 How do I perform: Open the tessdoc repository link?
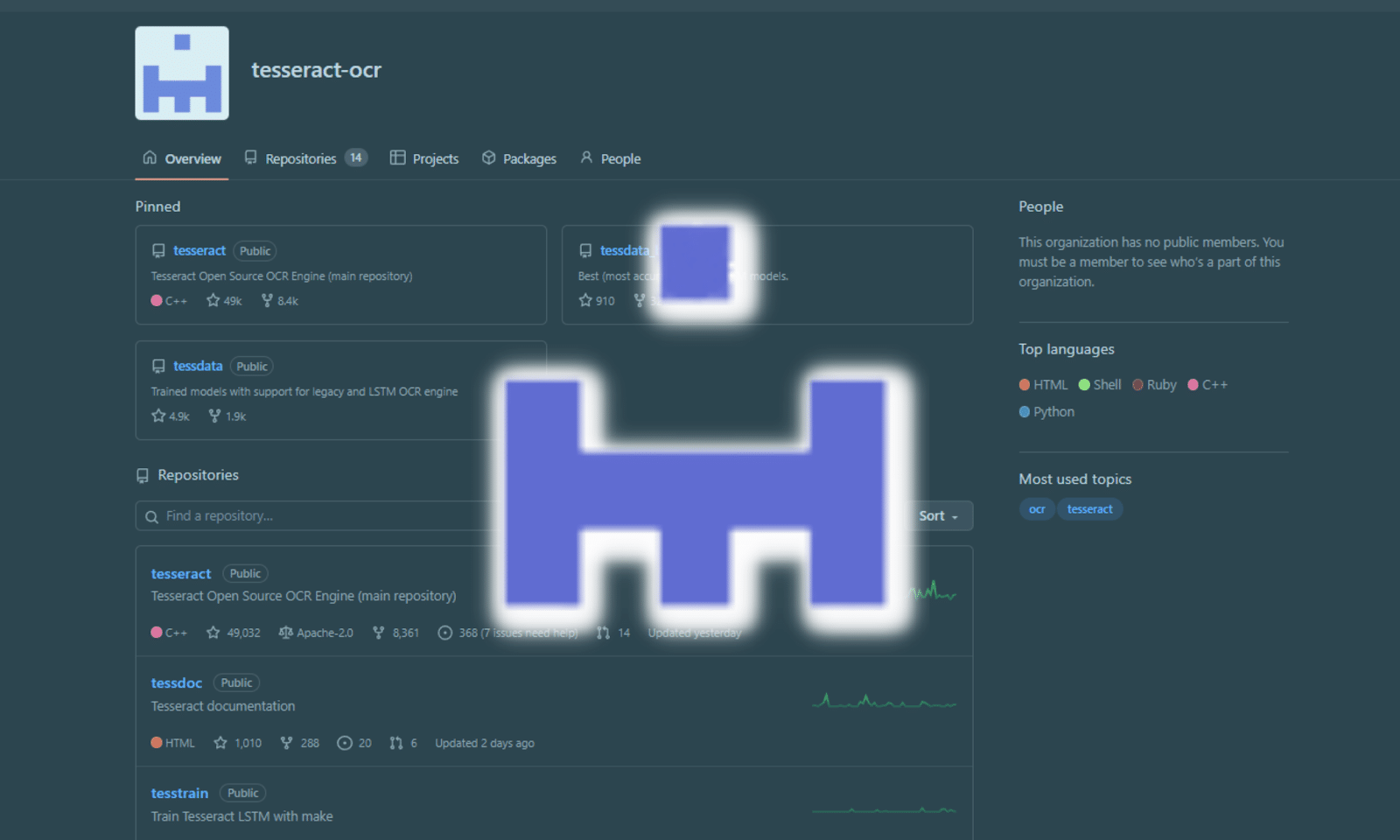tap(176, 682)
